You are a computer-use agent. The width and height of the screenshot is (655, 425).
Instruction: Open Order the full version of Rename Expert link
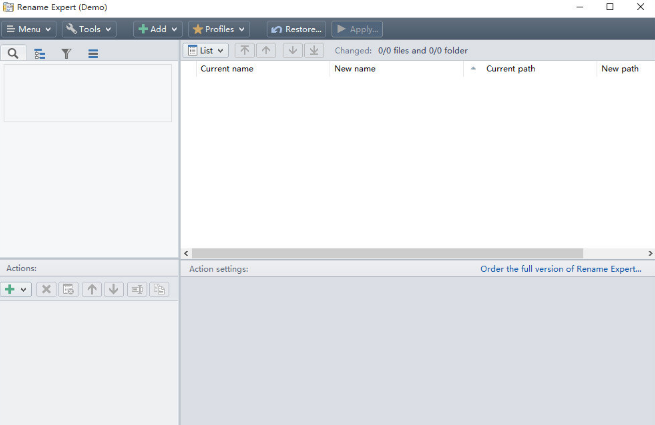pyautogui.click(x=561, y=269)
